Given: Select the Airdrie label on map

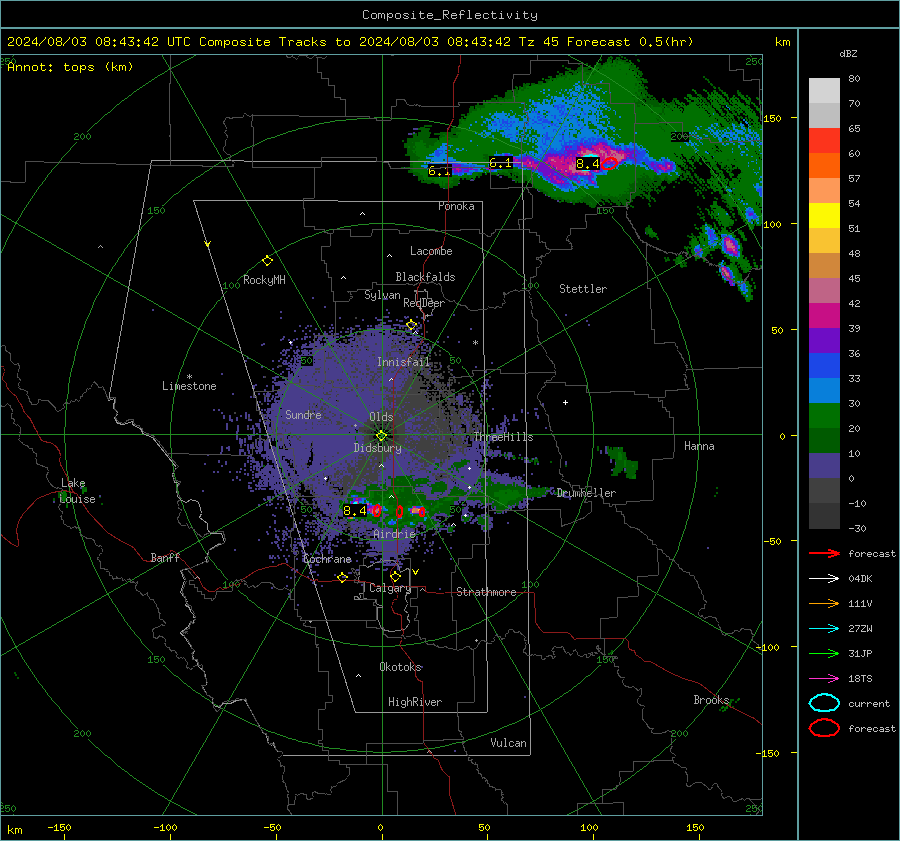Looking at the screenshot, I should 394,534.
